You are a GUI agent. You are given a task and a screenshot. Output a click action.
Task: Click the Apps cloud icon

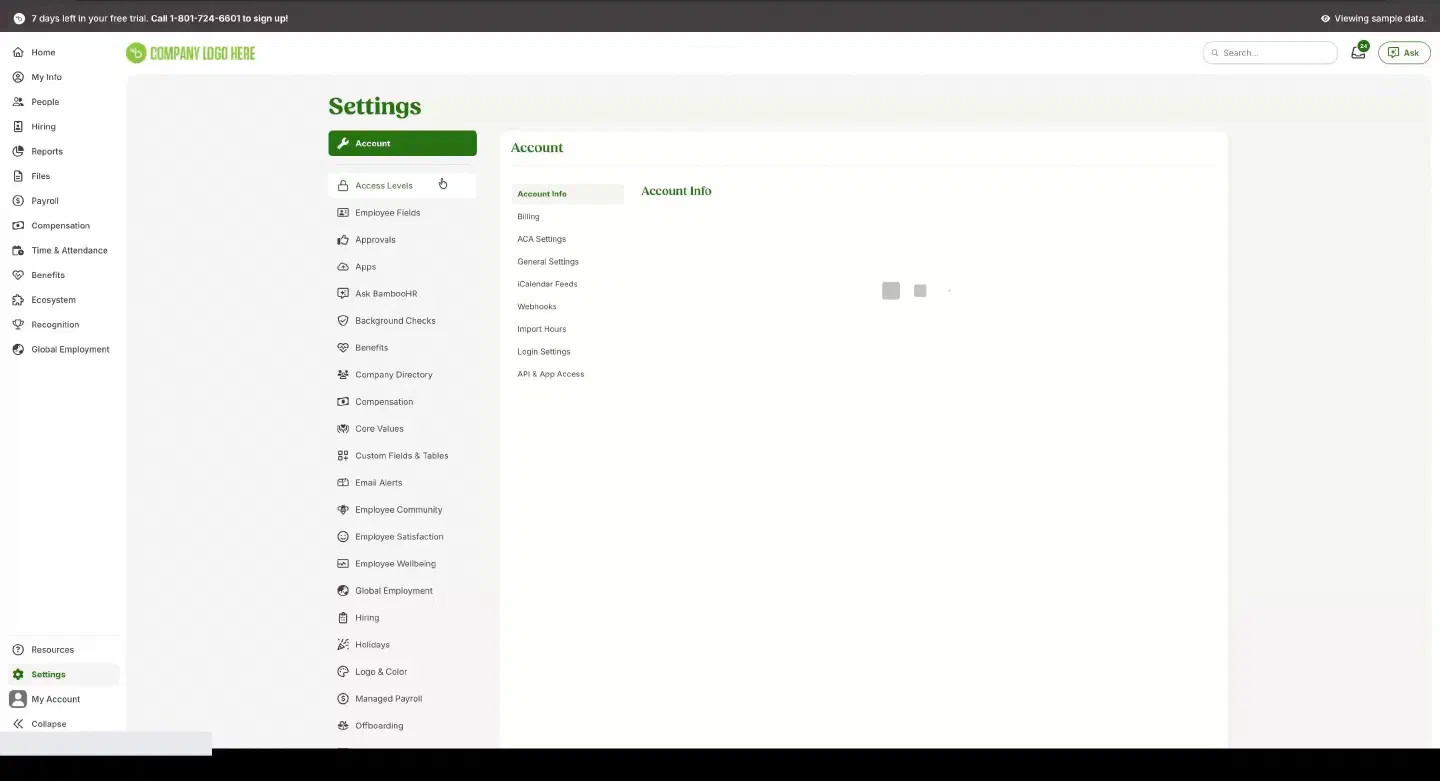point(343,267)
